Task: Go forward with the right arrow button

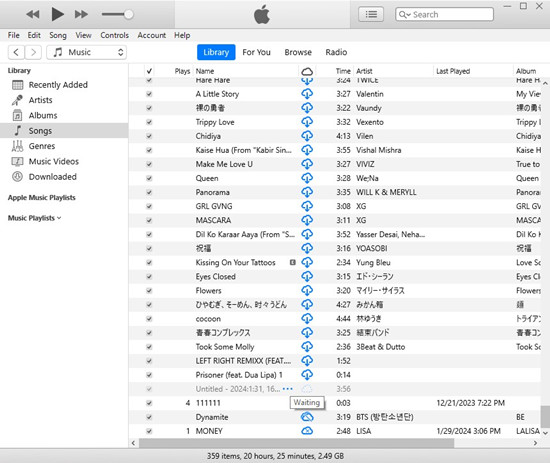Action: coord(33,52)
